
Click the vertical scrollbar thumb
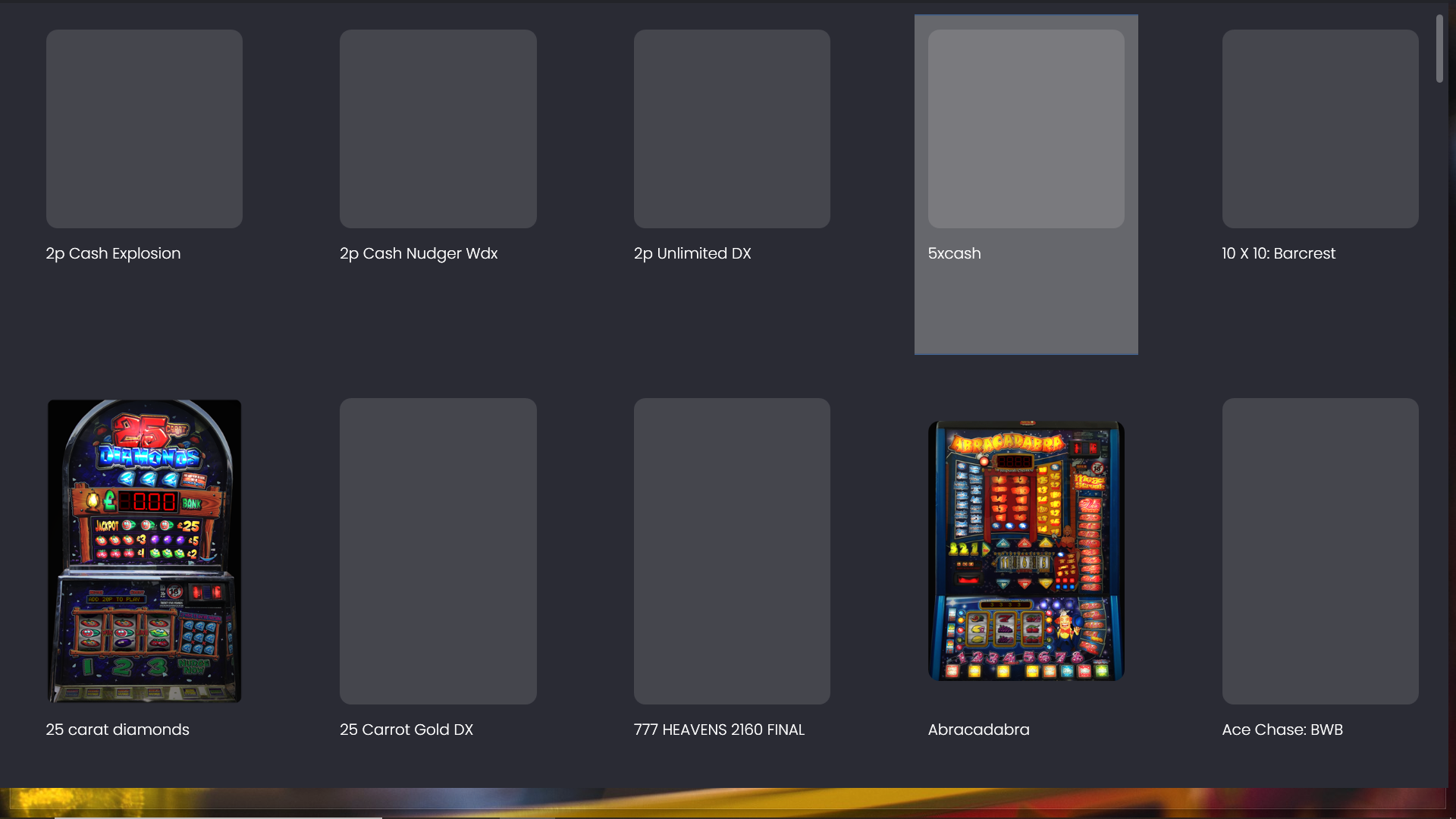coord(1439,49)
